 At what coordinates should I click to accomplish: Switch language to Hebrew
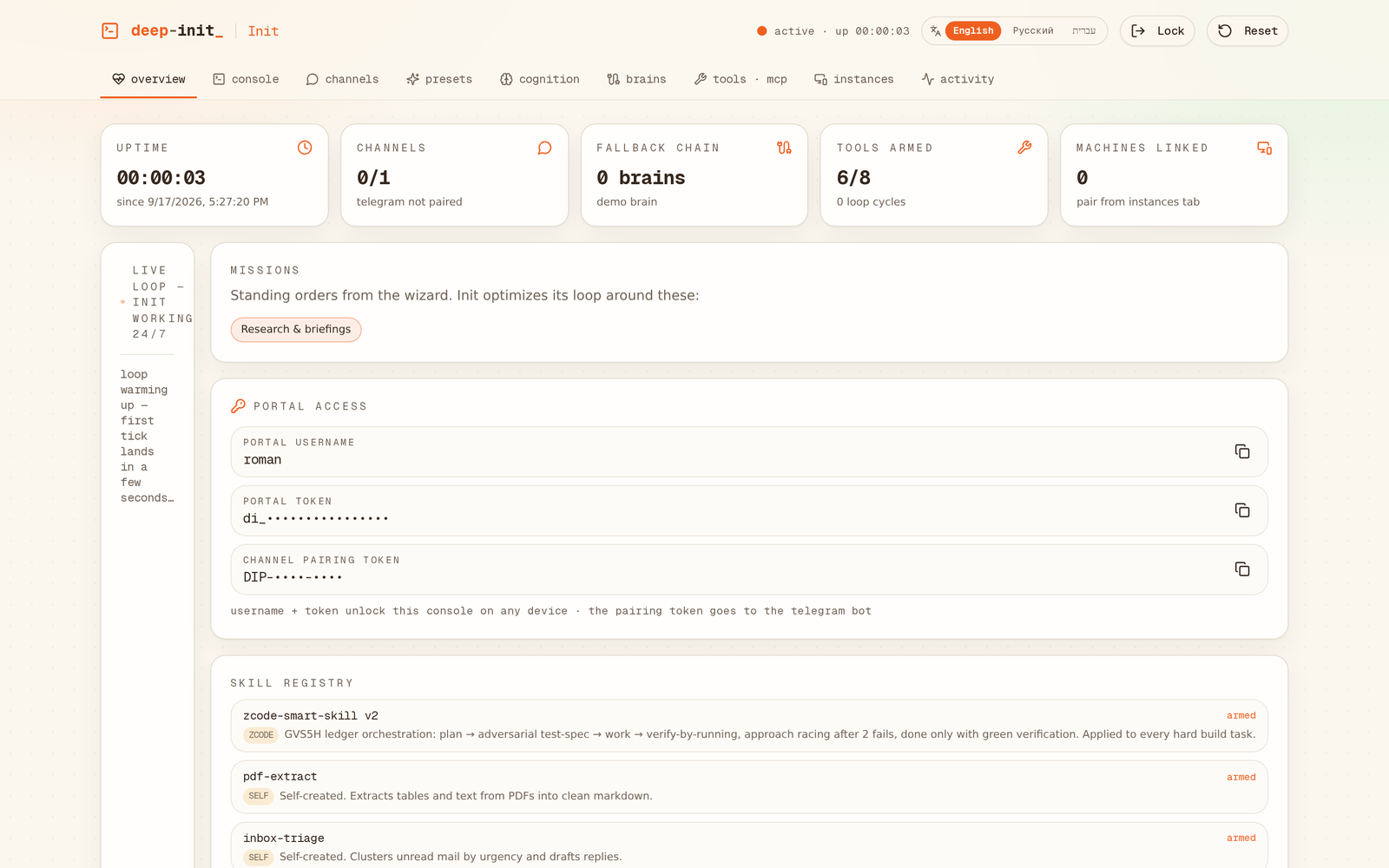tap(1083, 31)
